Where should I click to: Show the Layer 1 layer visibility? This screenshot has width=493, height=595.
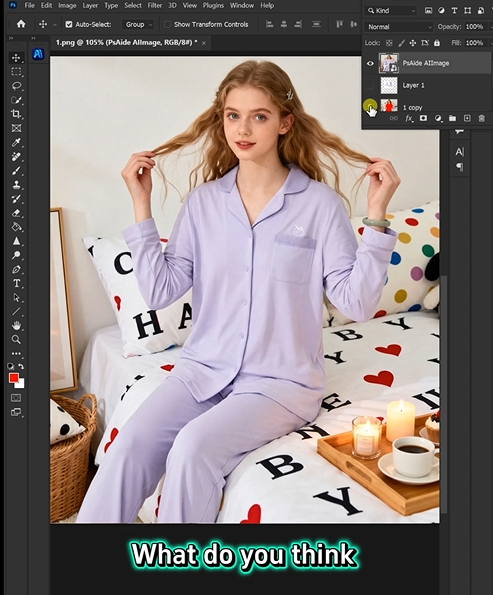coord(370,85)
